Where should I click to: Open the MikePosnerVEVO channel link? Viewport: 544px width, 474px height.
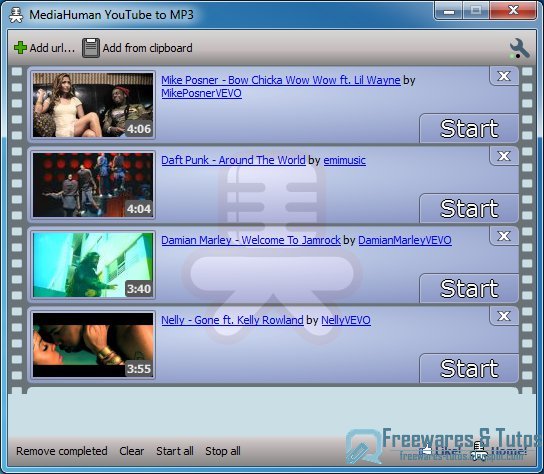(201, 93)
